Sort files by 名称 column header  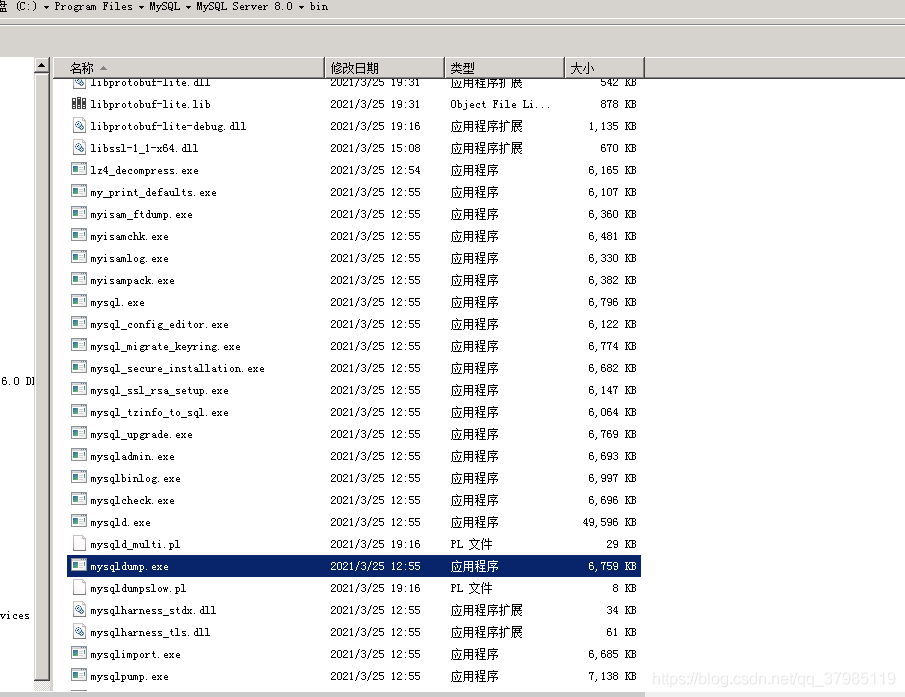click(x=189, y=68)
